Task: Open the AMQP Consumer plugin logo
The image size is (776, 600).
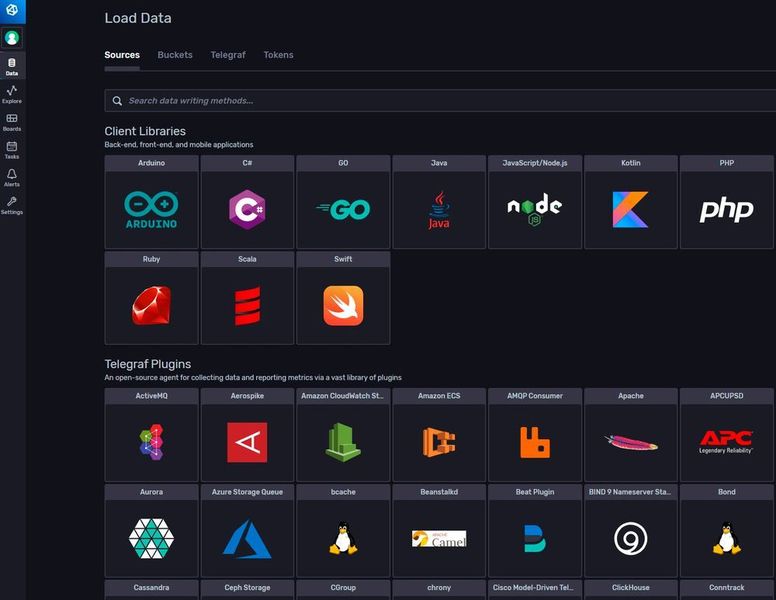Action: click(534, 442)
